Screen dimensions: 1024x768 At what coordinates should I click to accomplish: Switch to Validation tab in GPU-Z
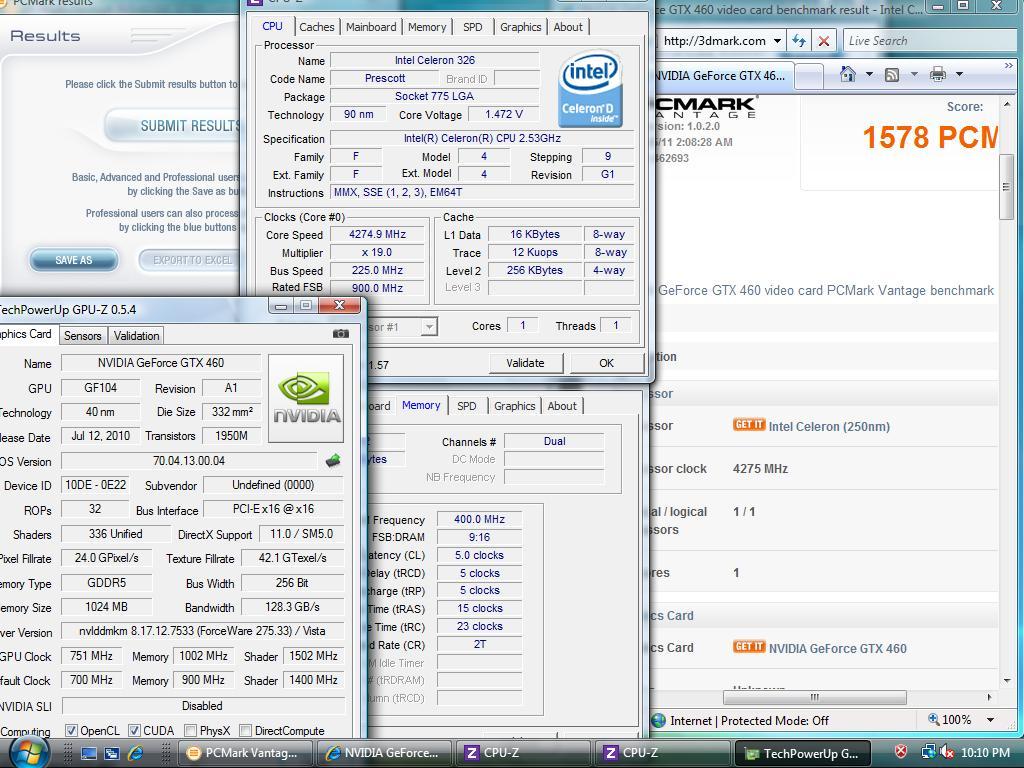[136, 336]
